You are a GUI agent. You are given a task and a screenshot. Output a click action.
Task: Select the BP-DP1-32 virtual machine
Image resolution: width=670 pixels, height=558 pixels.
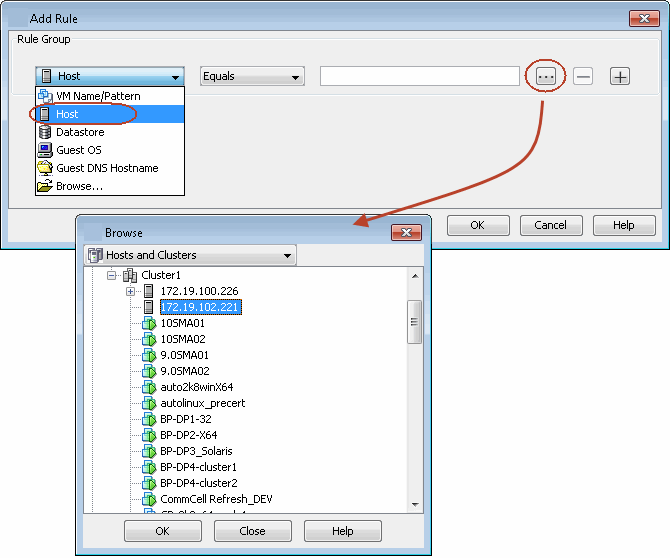[x=186, y=419]
